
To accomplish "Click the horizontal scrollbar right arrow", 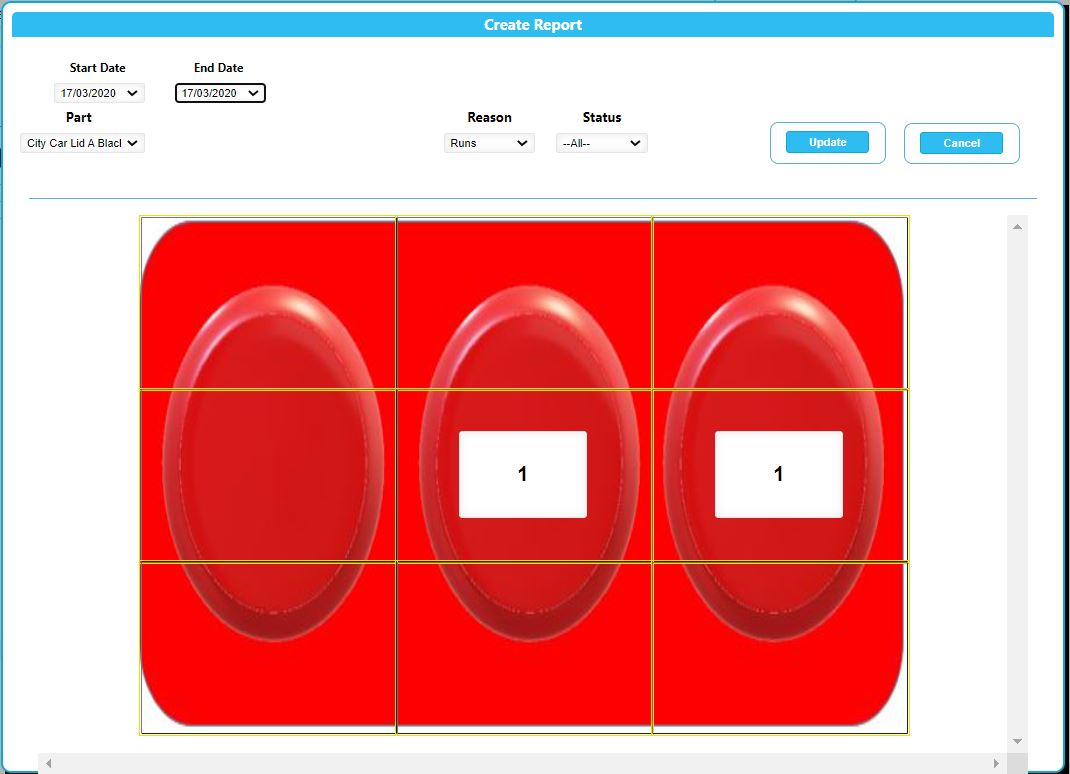I will [x=996, y=763].
